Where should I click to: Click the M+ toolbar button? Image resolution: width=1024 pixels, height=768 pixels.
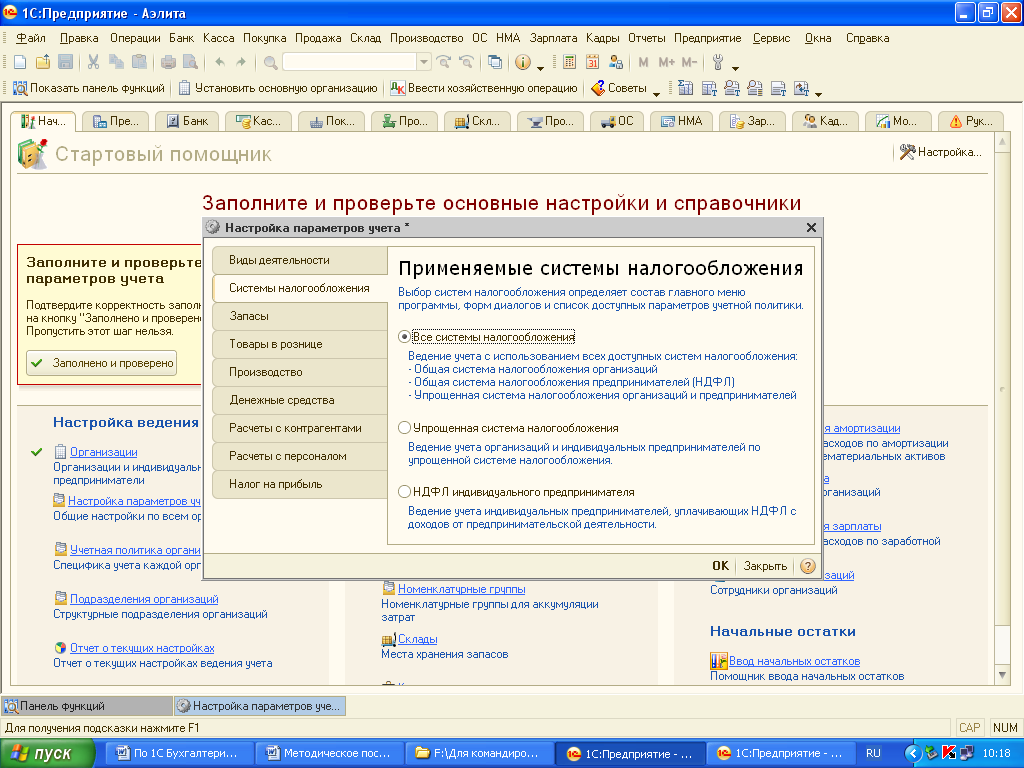point(667,62)
